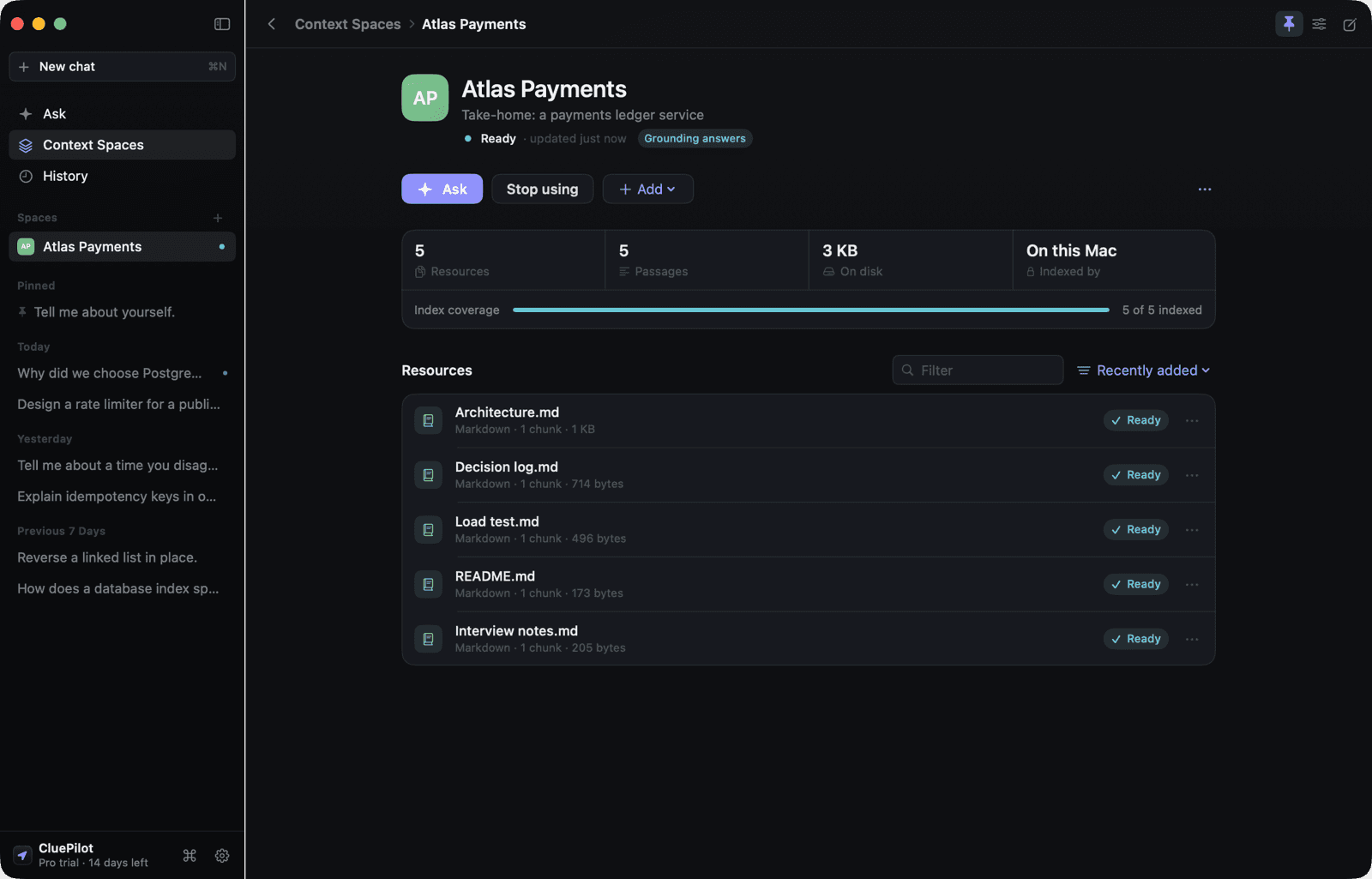
Task: Click the Grounding answers badge
Action: click(695, 139)
